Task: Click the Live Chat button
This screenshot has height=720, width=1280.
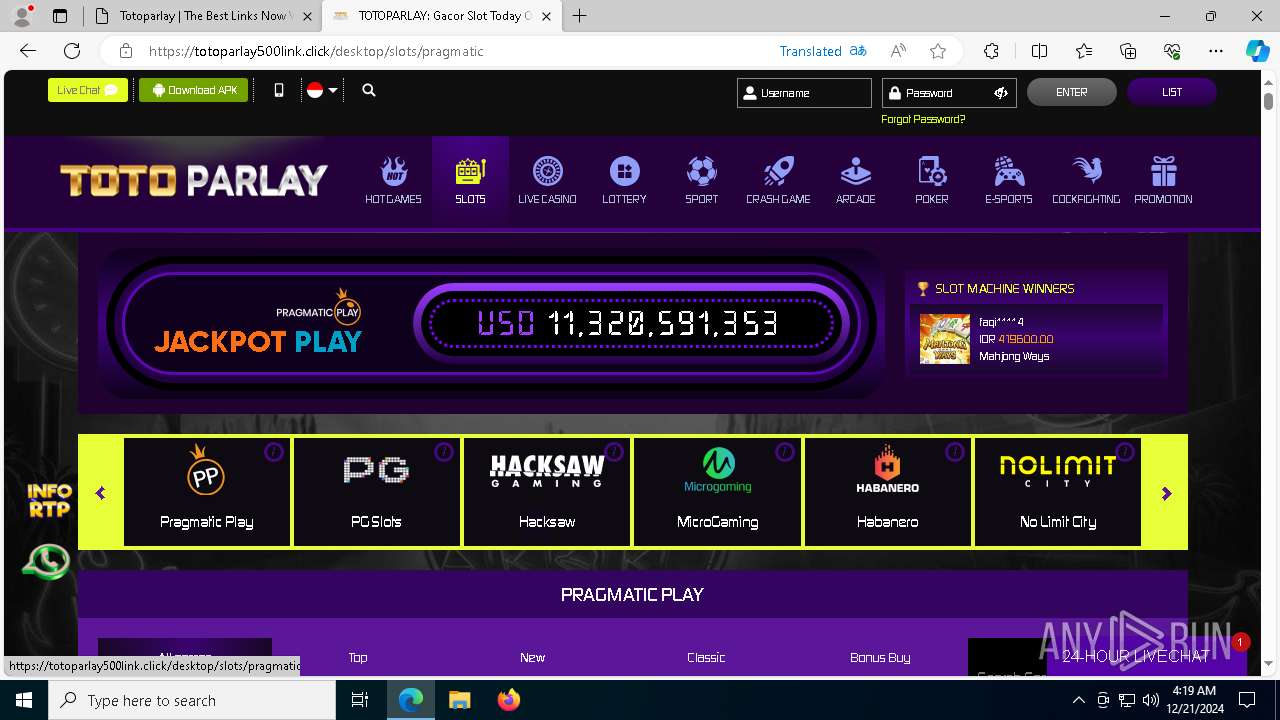Action: tap(88, 90)
